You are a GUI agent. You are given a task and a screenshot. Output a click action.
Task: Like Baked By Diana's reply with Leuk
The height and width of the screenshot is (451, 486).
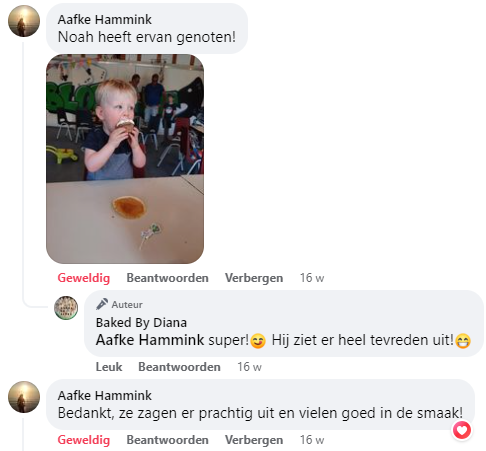click(x=109, y=367)
